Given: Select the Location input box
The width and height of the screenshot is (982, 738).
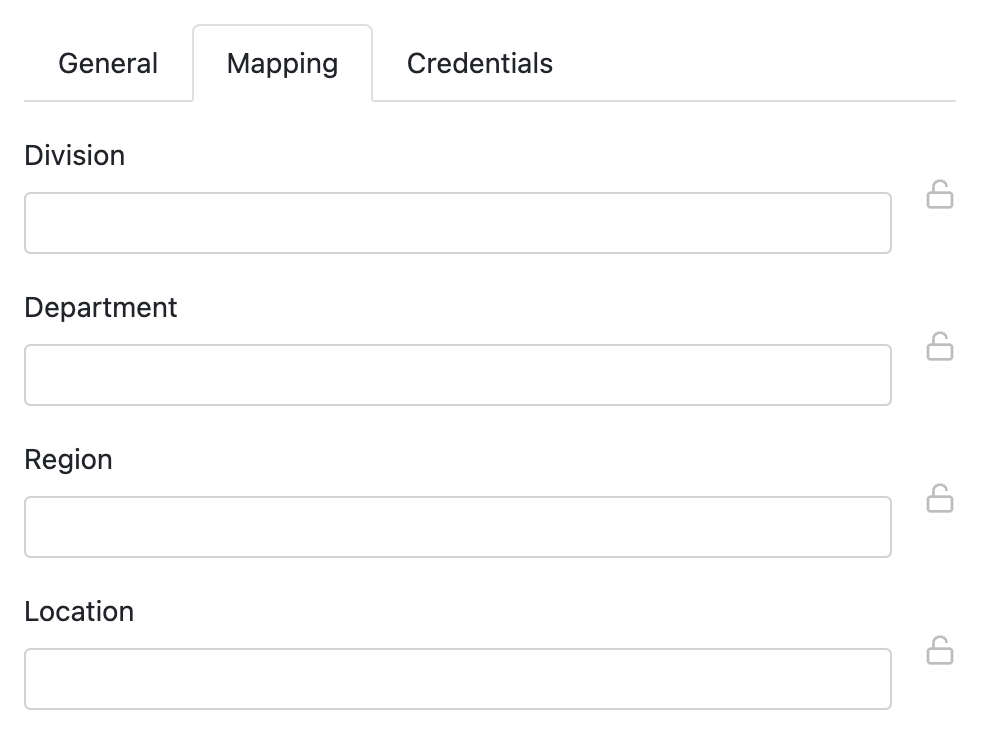Looking at the screenshot, I should 457,679.
